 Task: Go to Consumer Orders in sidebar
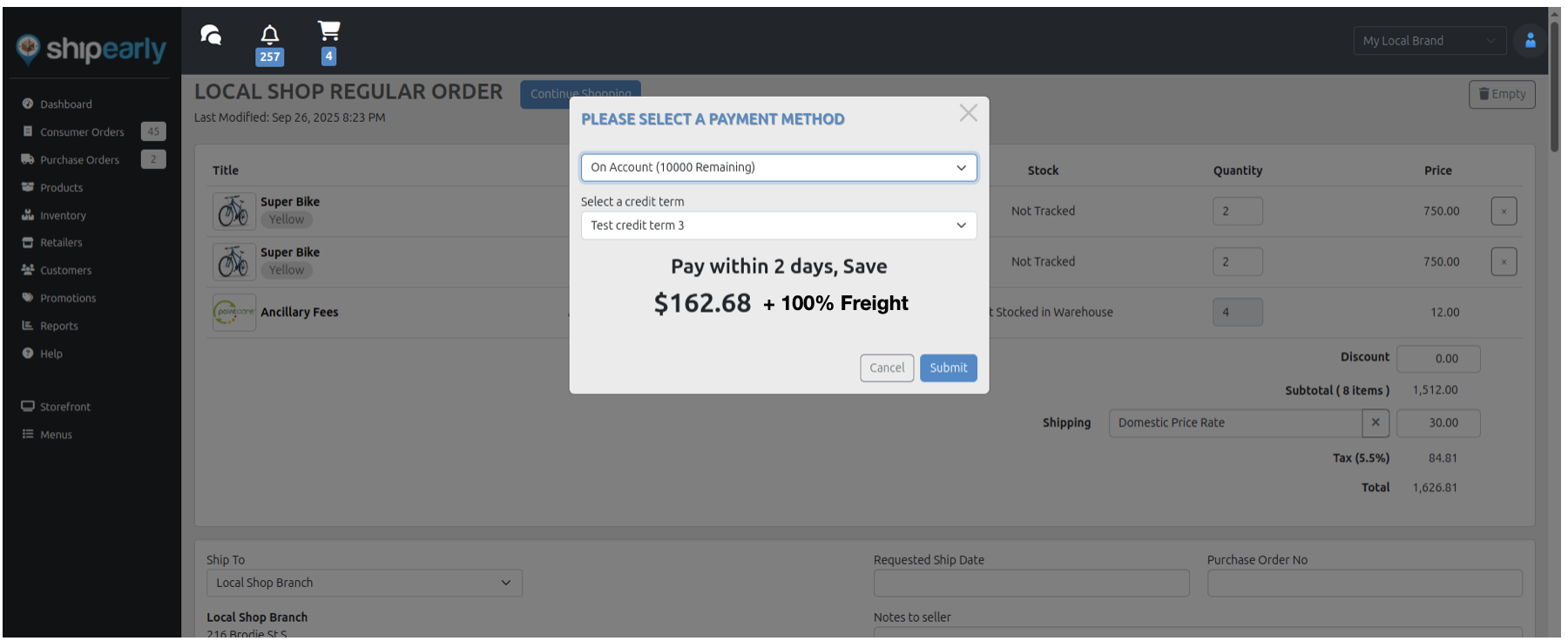(x=82, y=132)
